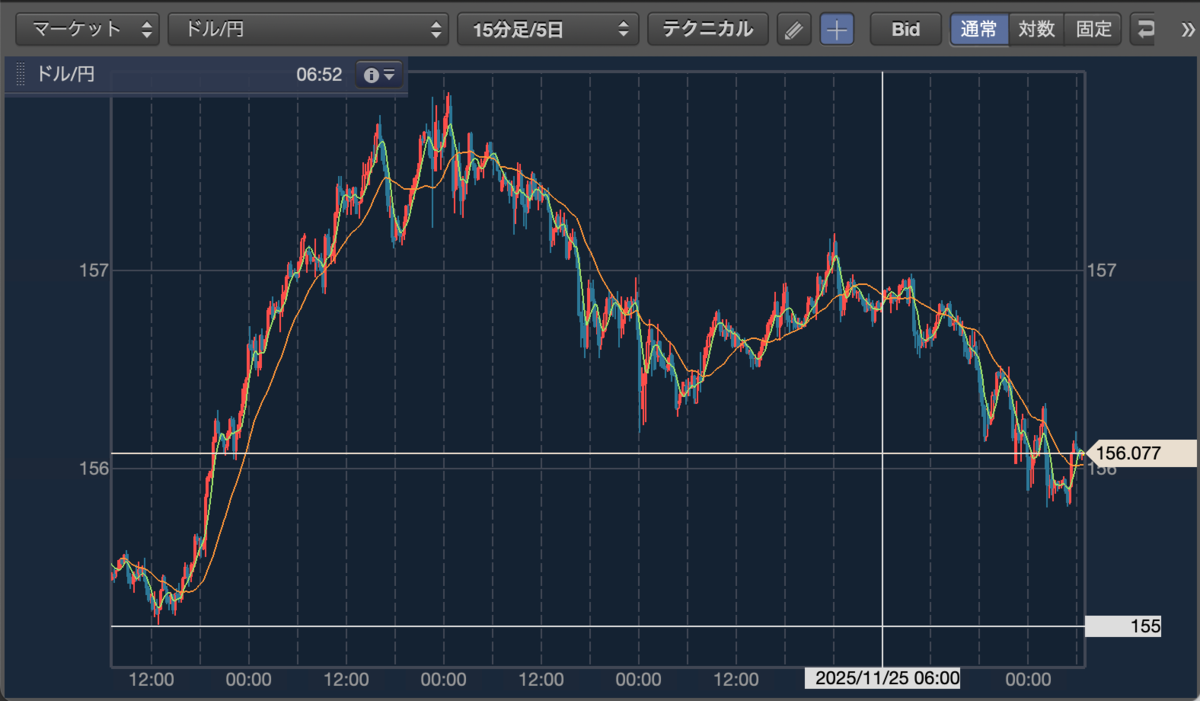Select the pencil drawing tool icon
This screenshot has width=1200, height=701.
point(794,29)
